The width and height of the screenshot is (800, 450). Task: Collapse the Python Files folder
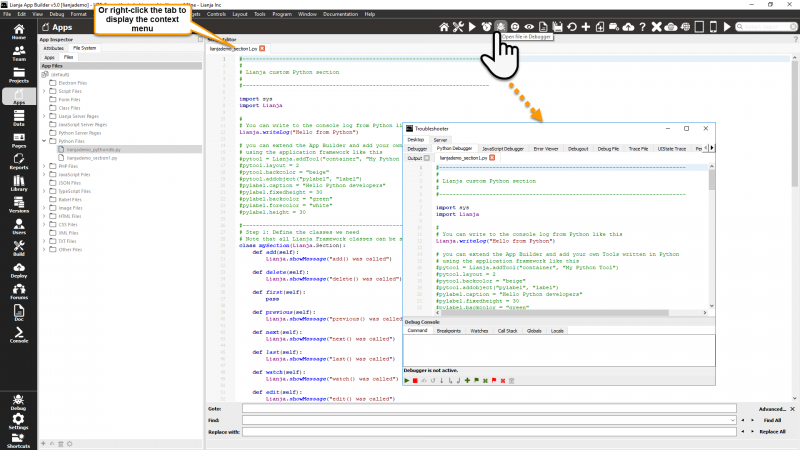44,141
